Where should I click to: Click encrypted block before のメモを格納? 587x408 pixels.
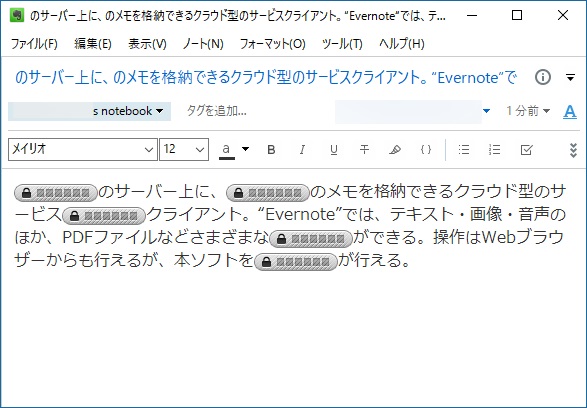pyautogui.click(x=268, y=193)
